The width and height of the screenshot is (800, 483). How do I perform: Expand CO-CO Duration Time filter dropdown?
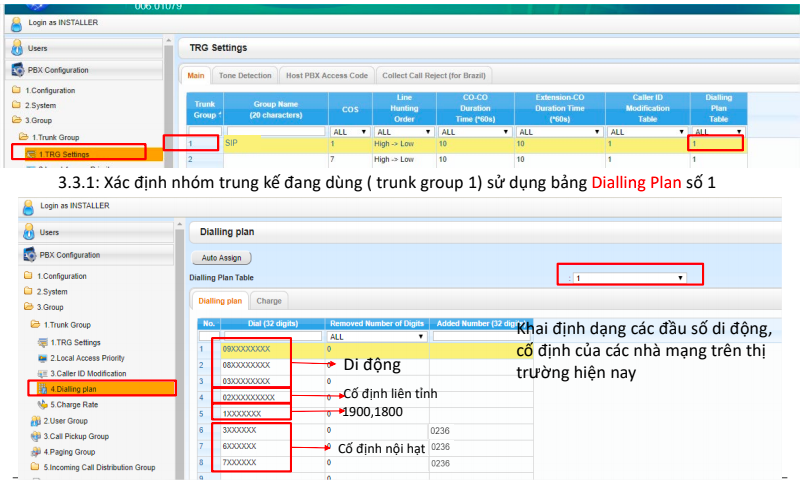[x=471, y=131]
